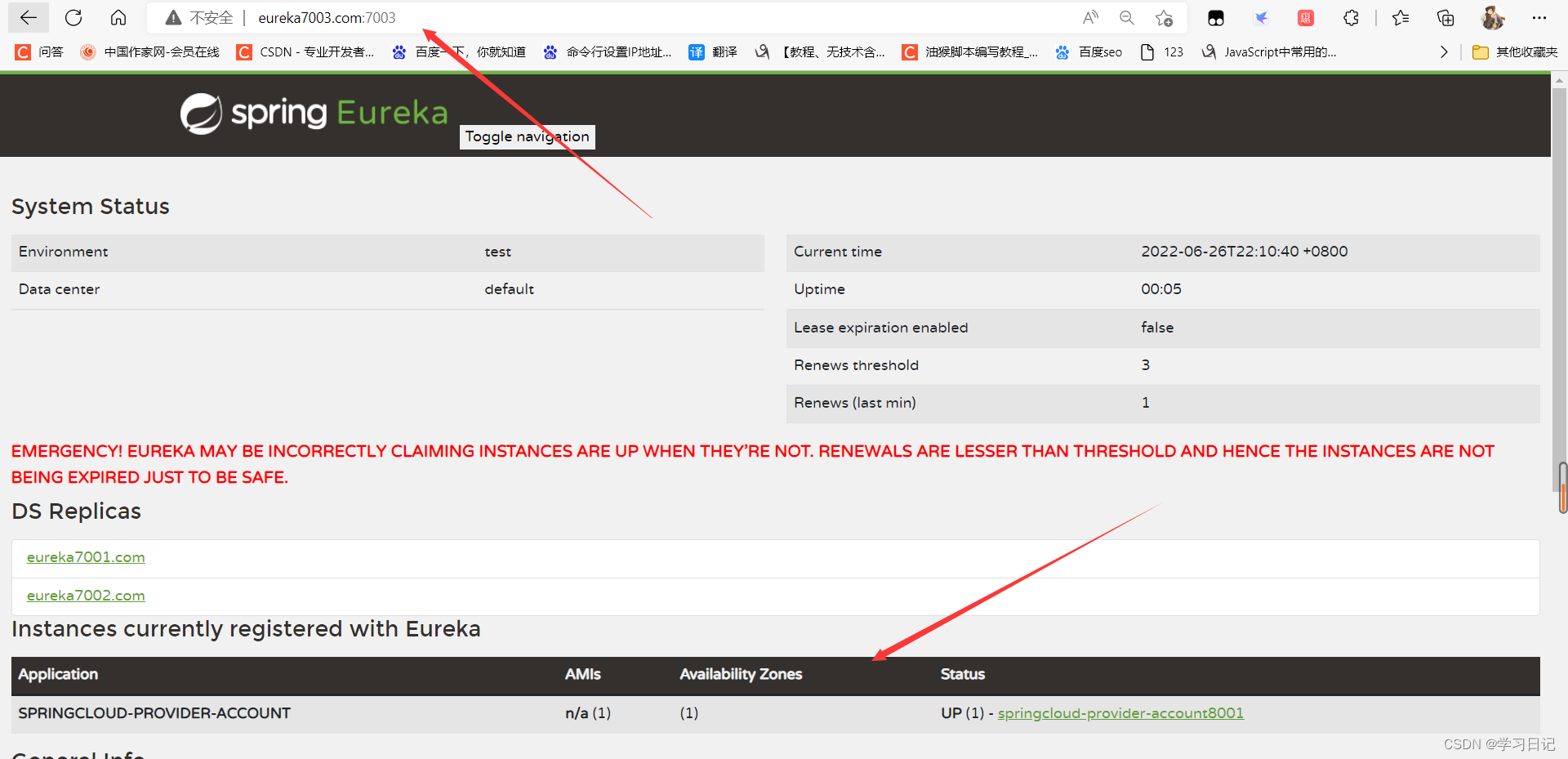
Task: Open the 123 bookmark
Action: click(x=1161, y=52)
